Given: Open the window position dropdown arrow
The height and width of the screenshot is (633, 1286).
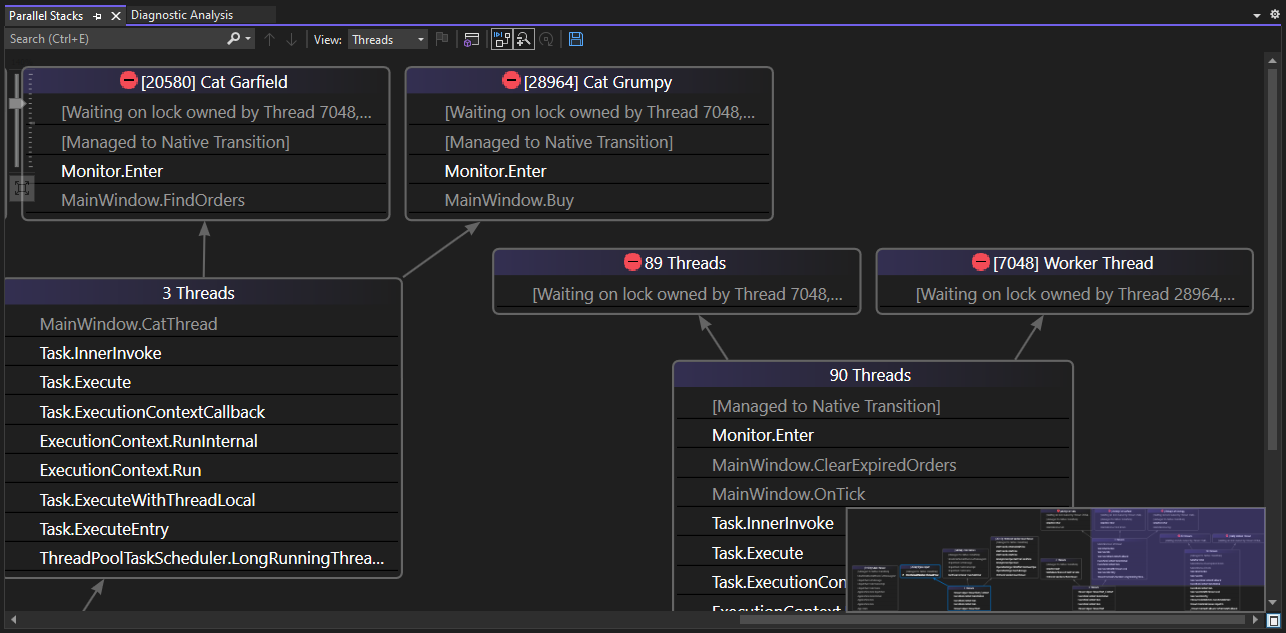Looking at the screenshot, I should (x=1257, y=16).
